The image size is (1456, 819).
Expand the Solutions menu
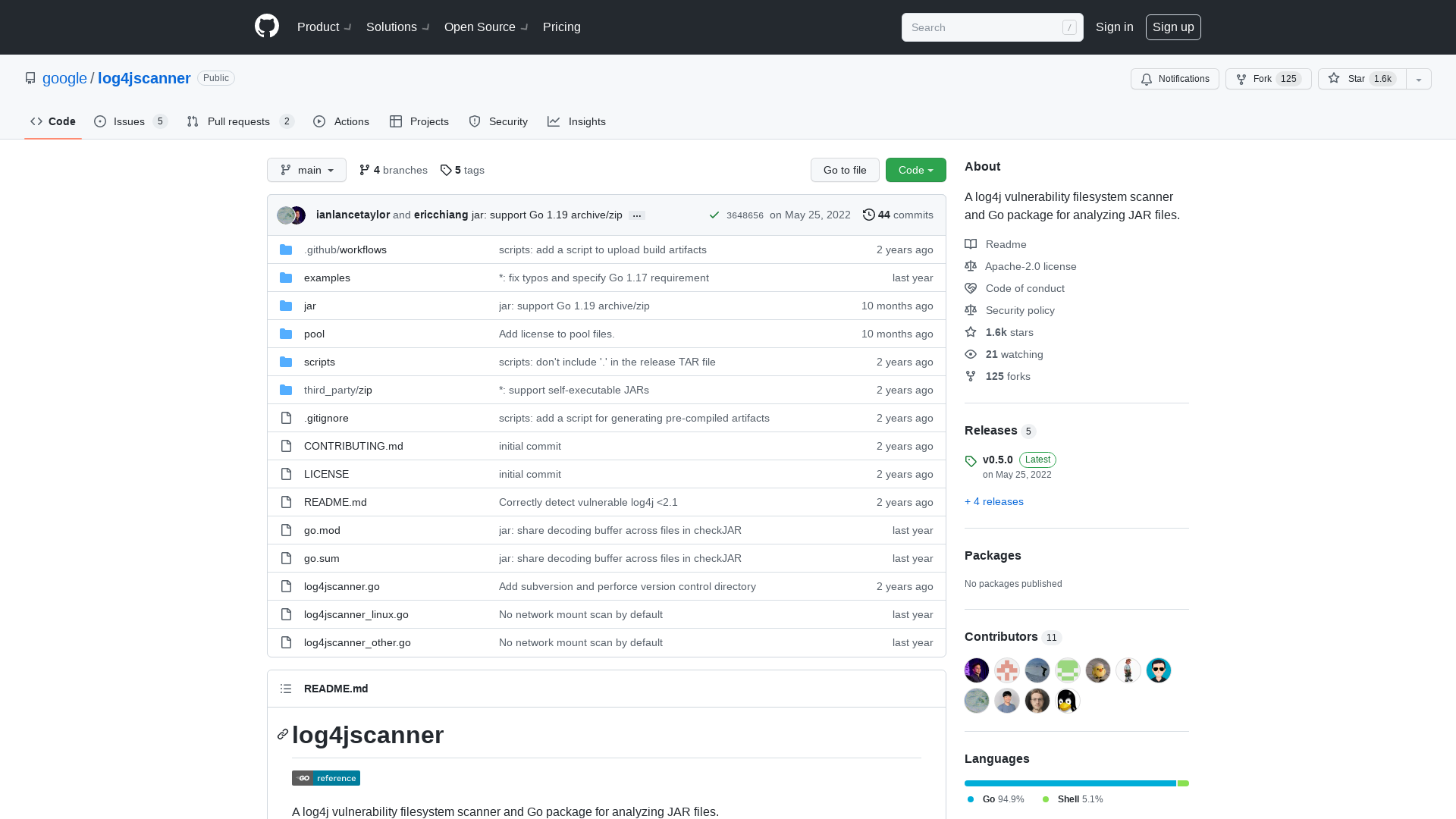click(397, 27)
